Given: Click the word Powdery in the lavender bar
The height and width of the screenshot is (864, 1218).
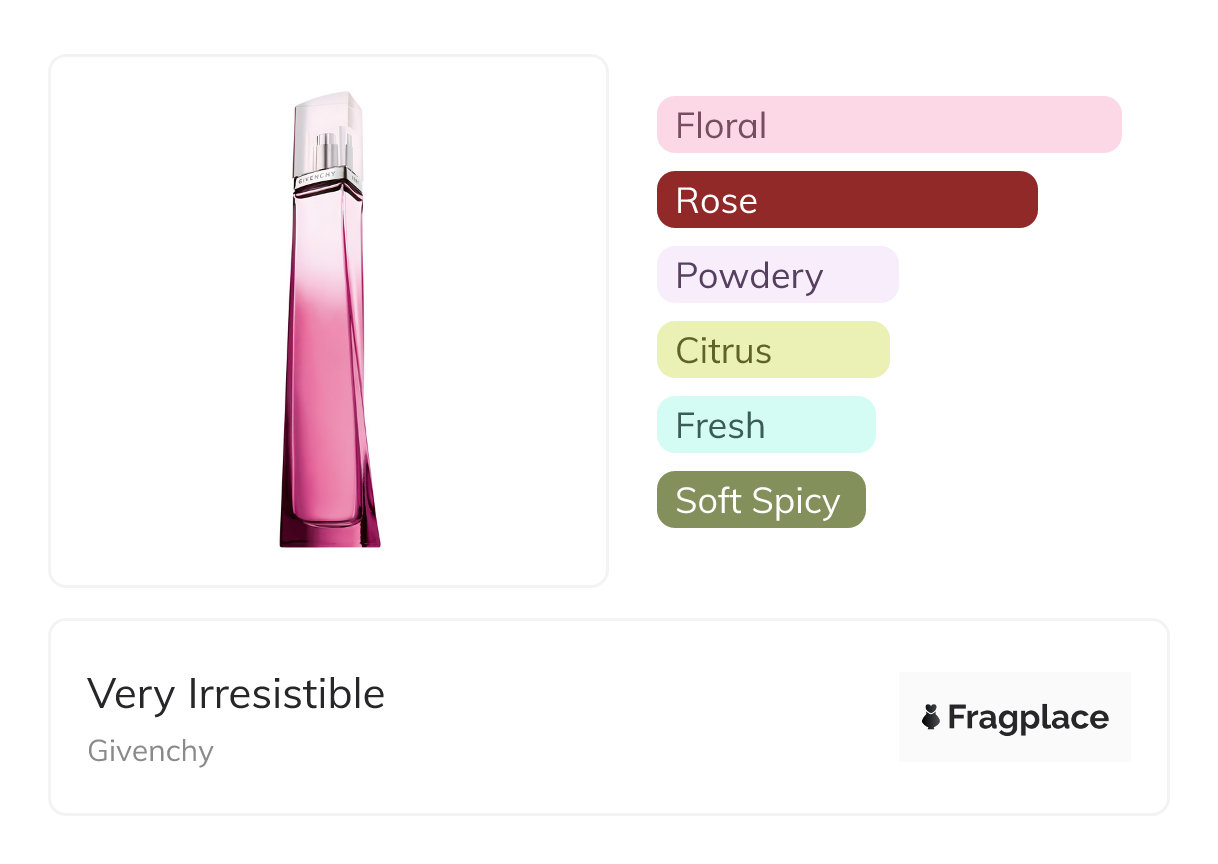Looking at the screenshot, I should tap(749, 275).
